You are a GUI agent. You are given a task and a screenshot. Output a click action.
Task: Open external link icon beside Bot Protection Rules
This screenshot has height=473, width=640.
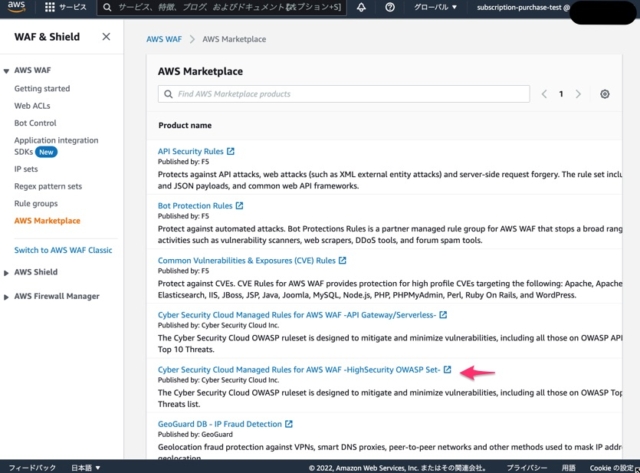tap(240, 205)
